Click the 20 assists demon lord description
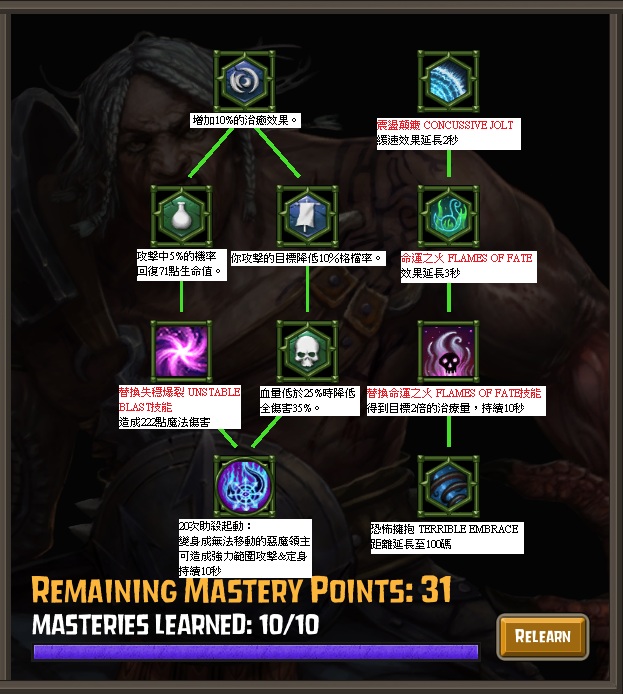This screenshot has height=694, width=623. coord(245,548)
